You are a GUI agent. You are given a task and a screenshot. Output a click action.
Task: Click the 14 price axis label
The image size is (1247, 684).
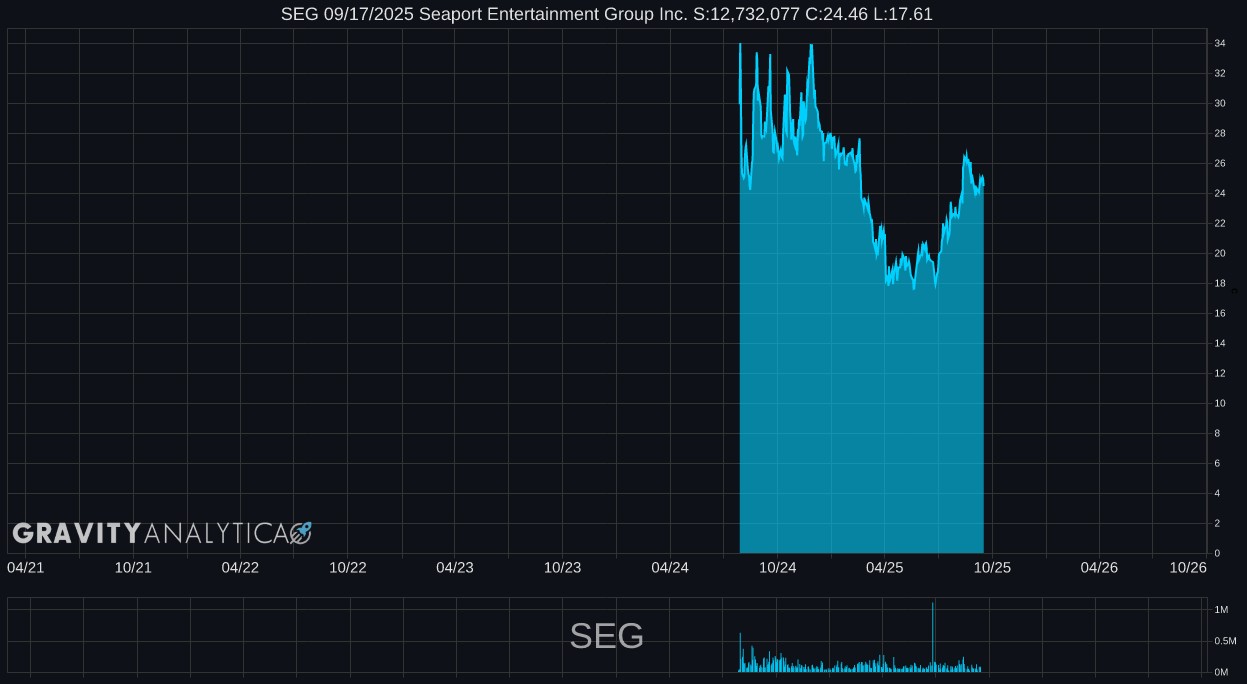tap(1220, 343)
